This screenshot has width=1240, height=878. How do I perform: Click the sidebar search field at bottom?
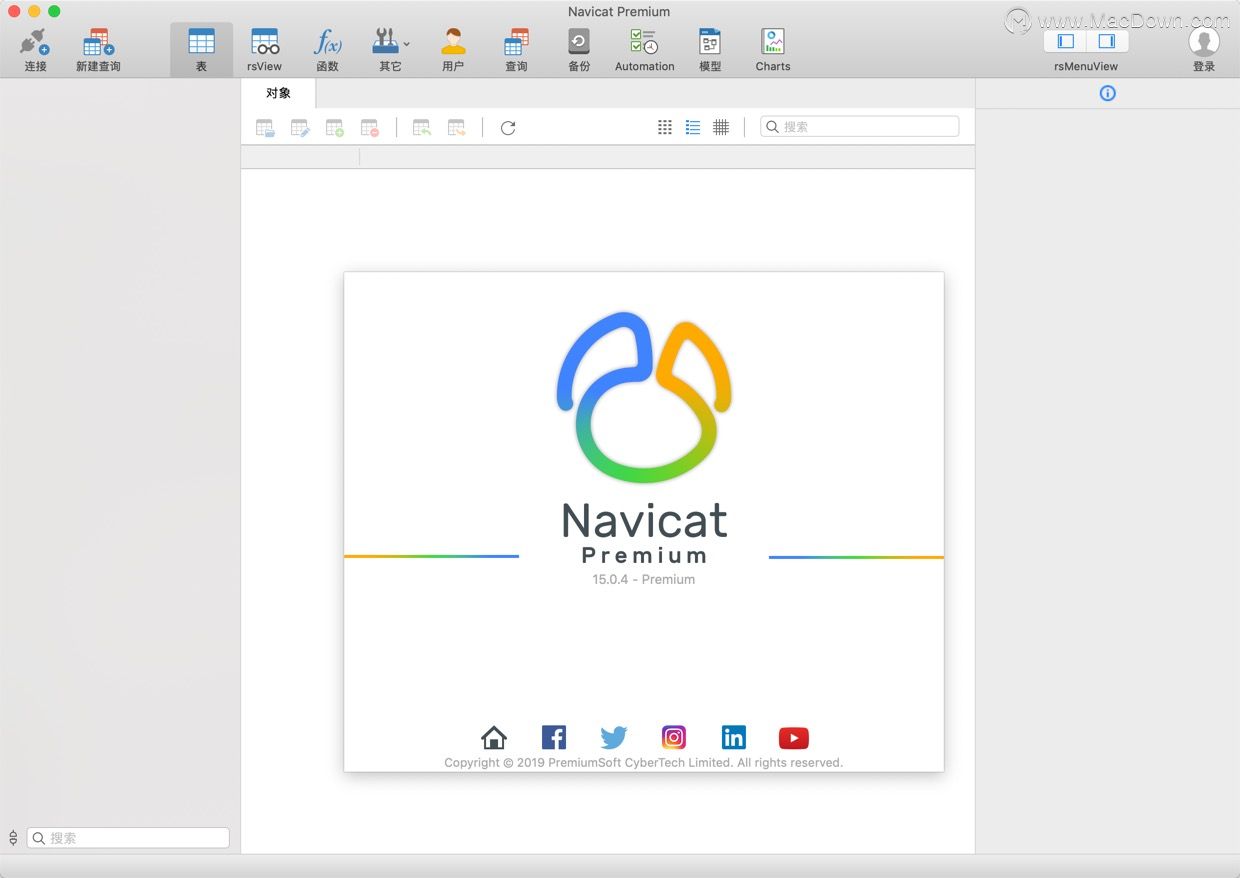pos(128,838)
